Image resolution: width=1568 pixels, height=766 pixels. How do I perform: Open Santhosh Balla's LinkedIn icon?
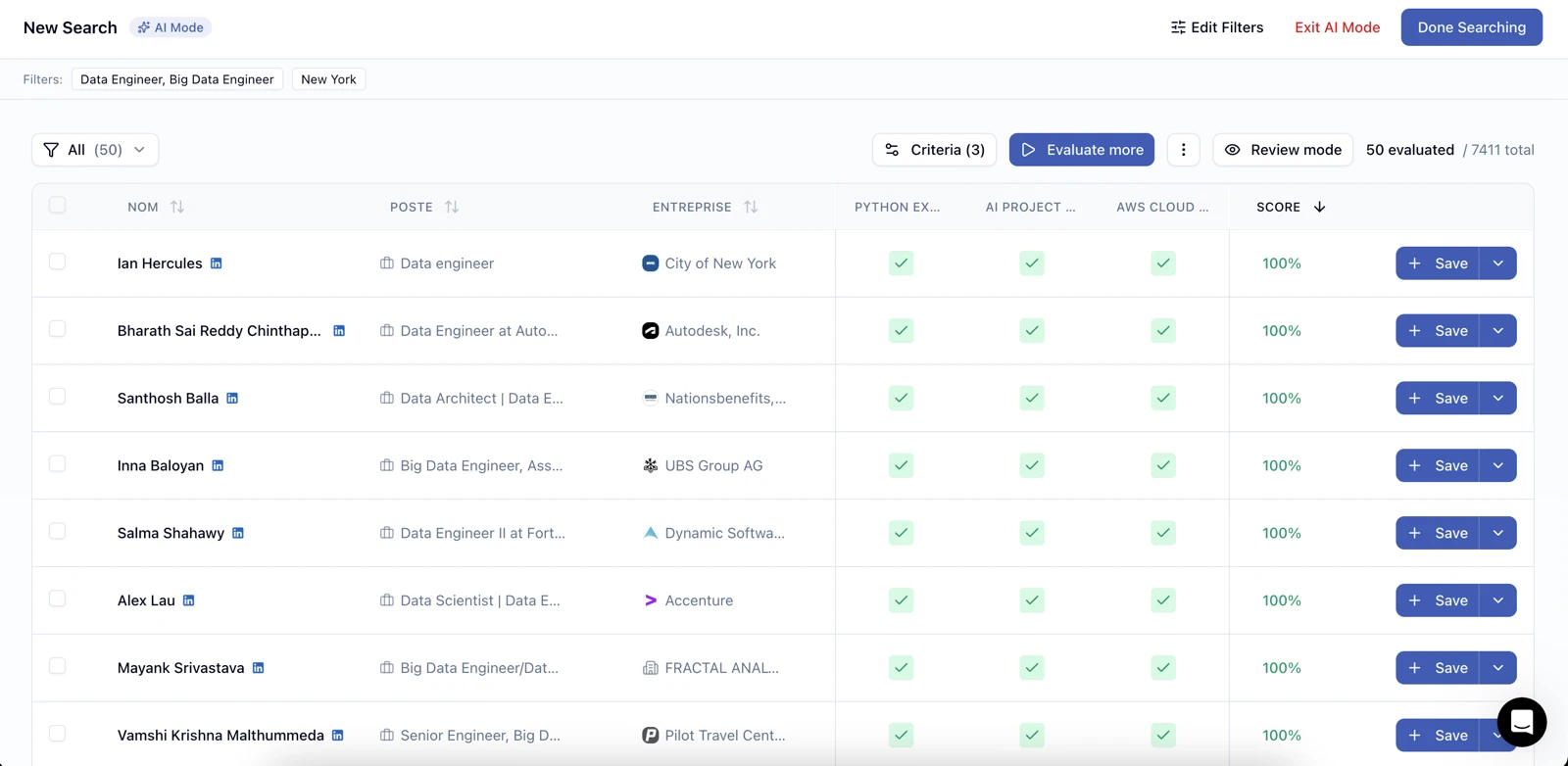pos(232,399)
